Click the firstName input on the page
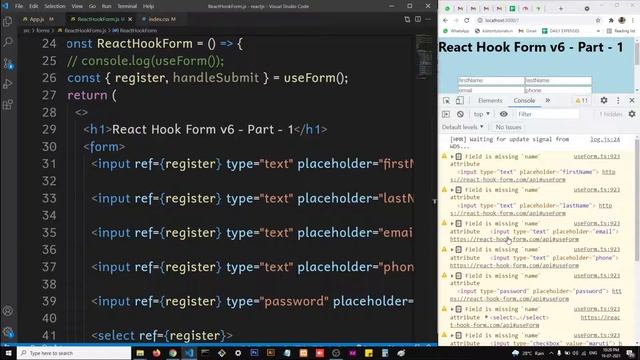Image resolution: width=640 pixels, height=360 pixels. tap(491, 80)
